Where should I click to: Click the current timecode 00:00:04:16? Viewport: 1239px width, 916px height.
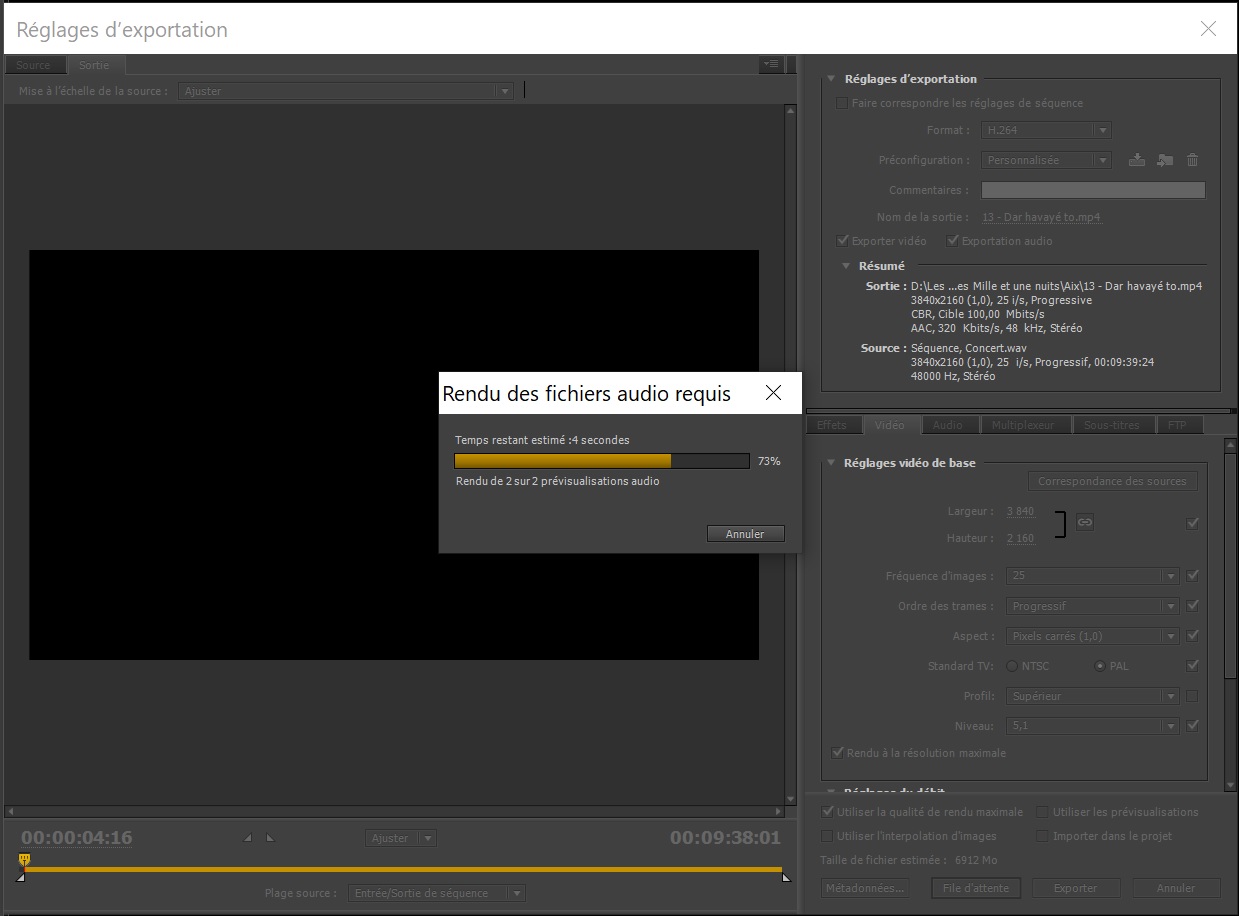click(77, 838)
